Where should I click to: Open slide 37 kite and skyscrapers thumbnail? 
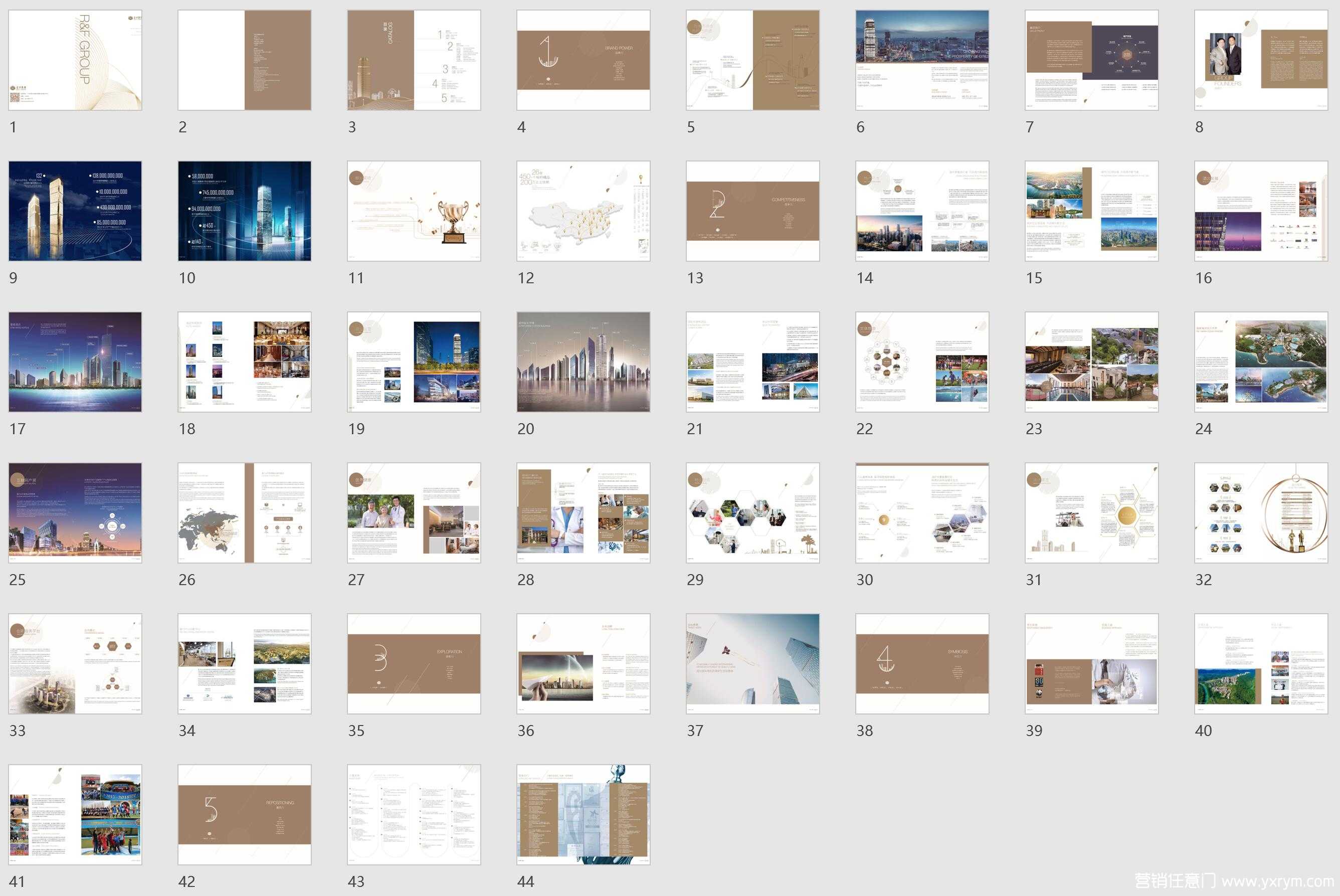pos(752,663)
